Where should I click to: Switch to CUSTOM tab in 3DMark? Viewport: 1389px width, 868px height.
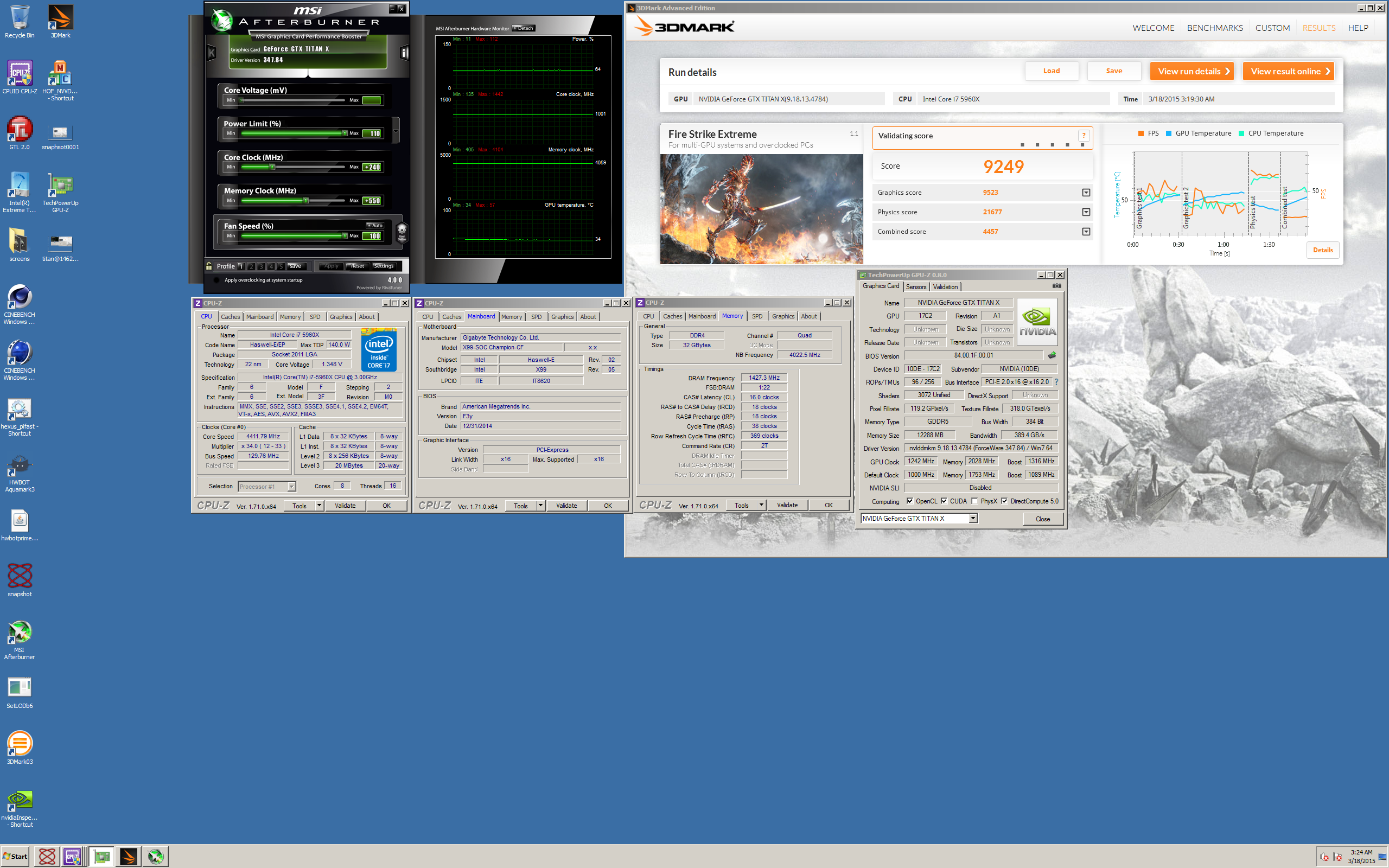[1272, 28]
